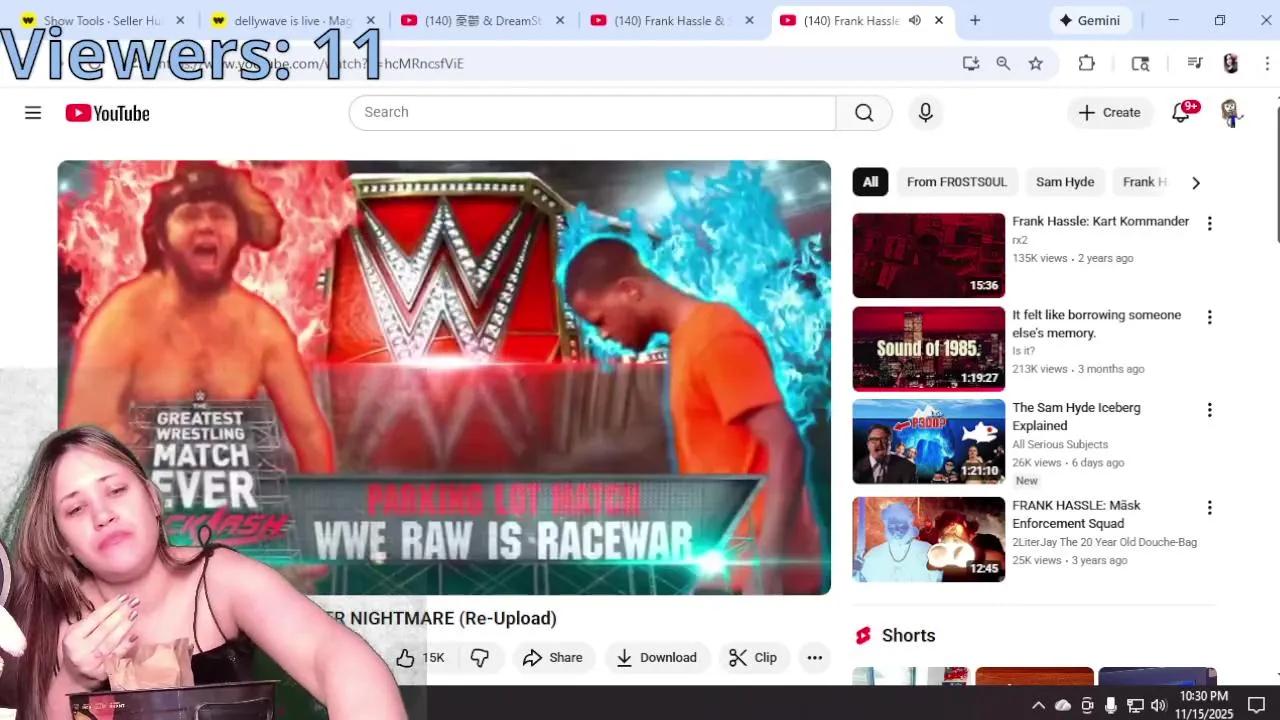The height and width of the screenshot is (720, 1280).
Task: Open options for Sam Hyde Iceberg video
Action: (x=1209, y=410)
